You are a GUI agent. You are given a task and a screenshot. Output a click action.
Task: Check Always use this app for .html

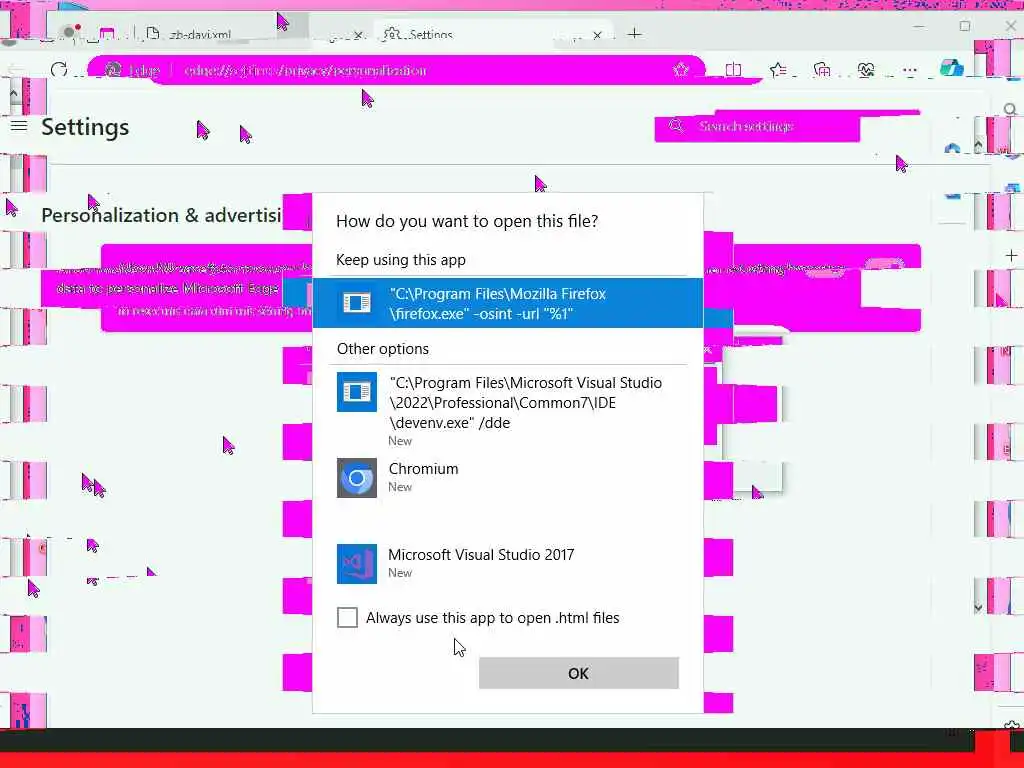[x=347, y=617]
